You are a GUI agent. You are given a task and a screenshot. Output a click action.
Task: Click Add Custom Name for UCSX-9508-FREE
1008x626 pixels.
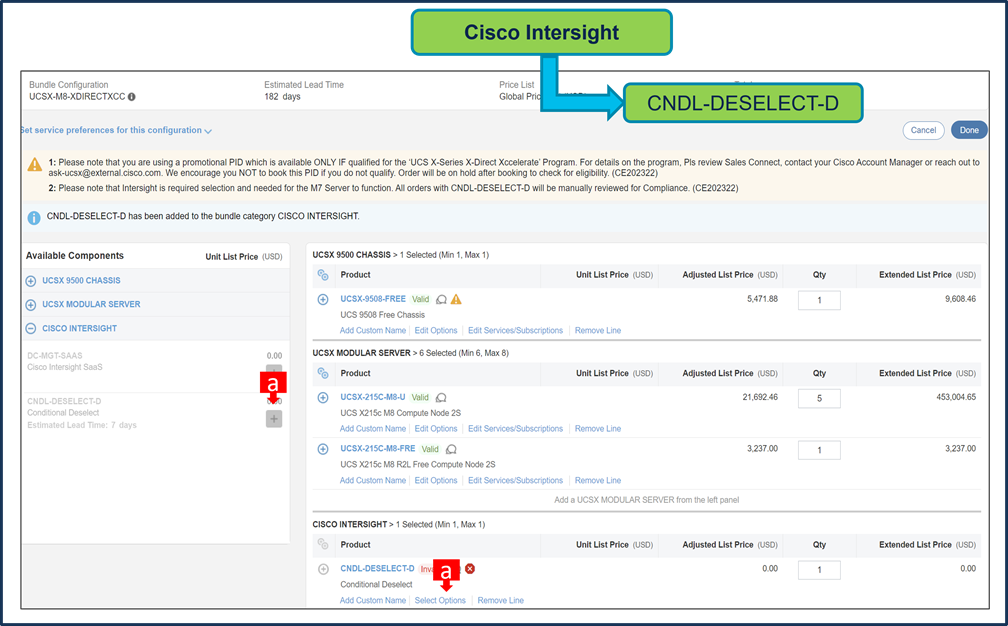[373, 330]
